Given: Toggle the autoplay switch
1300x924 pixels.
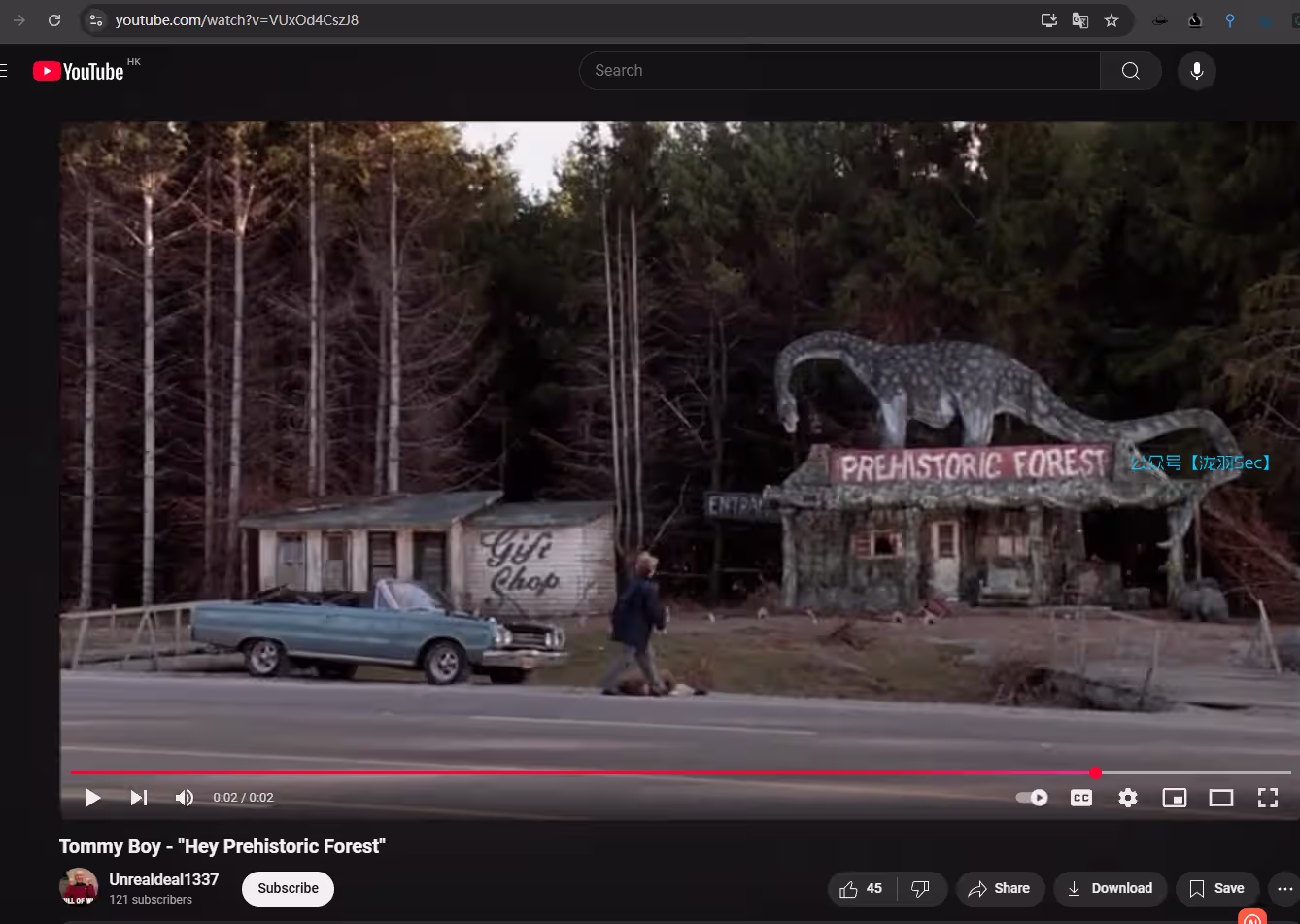Looking at the screenshot, I should (1032, 798).
